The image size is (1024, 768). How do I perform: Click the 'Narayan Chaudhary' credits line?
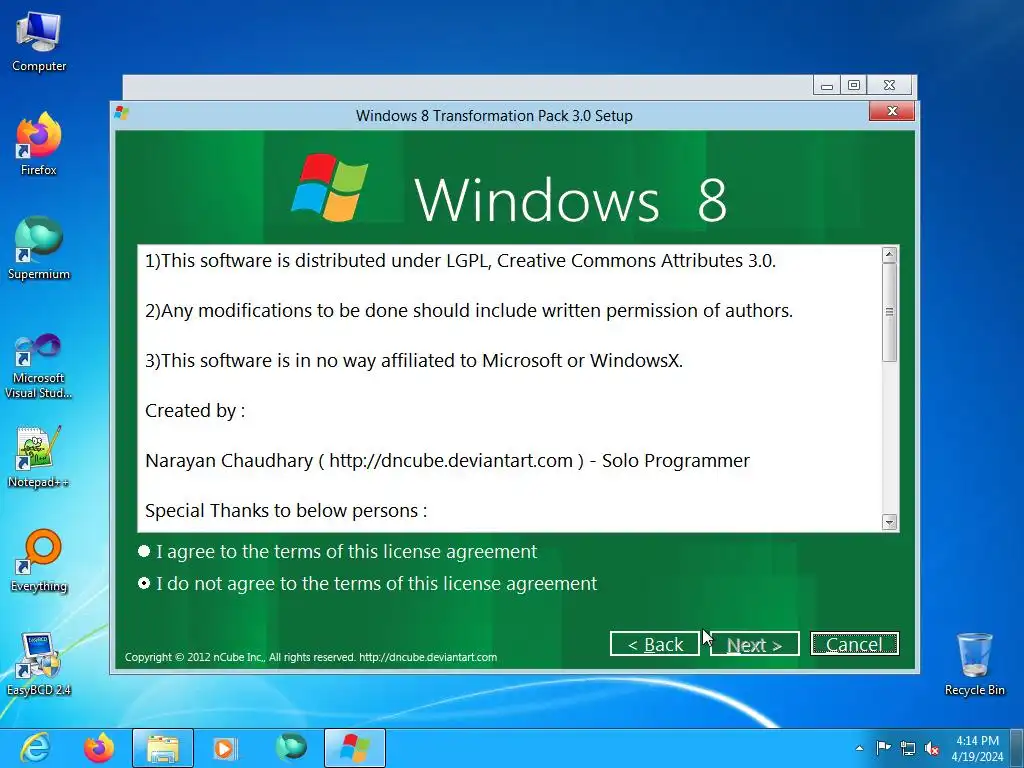[447, 460]
